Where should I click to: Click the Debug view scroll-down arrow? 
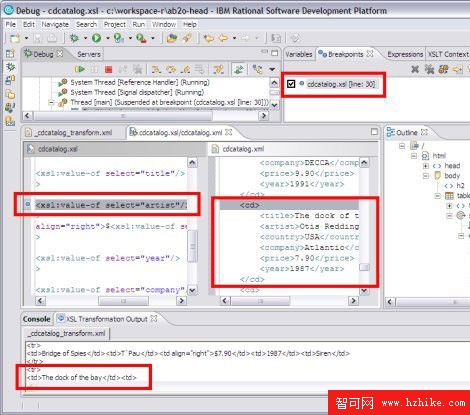coord(274,105)
